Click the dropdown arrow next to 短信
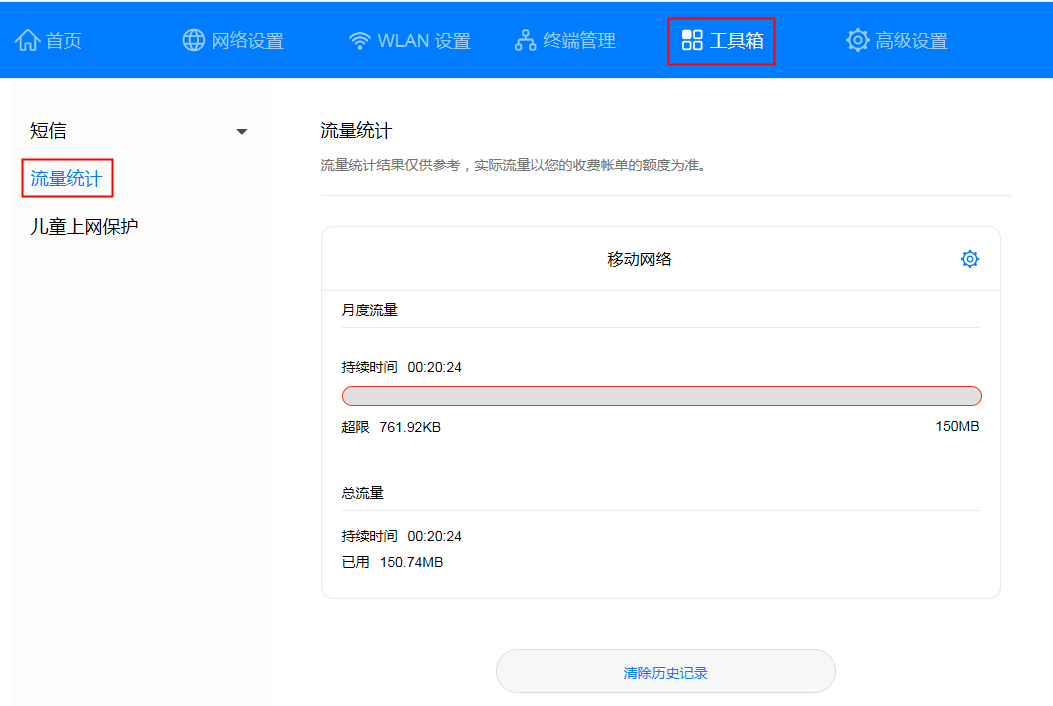Image resolution: width=1053 pixels, height=706 pixels. [x=242, y=130]
